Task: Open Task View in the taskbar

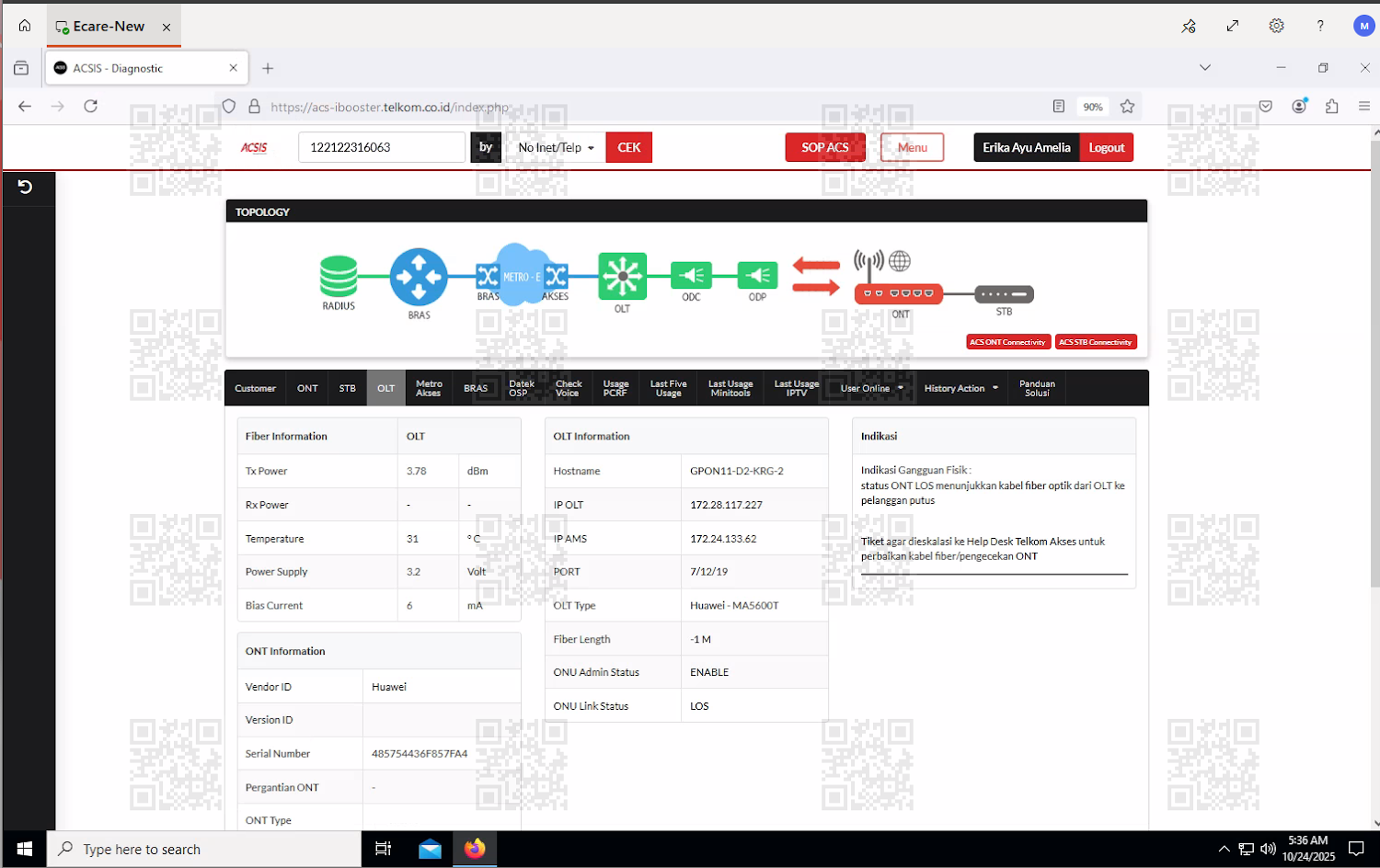Action: [x=384, y=849]
